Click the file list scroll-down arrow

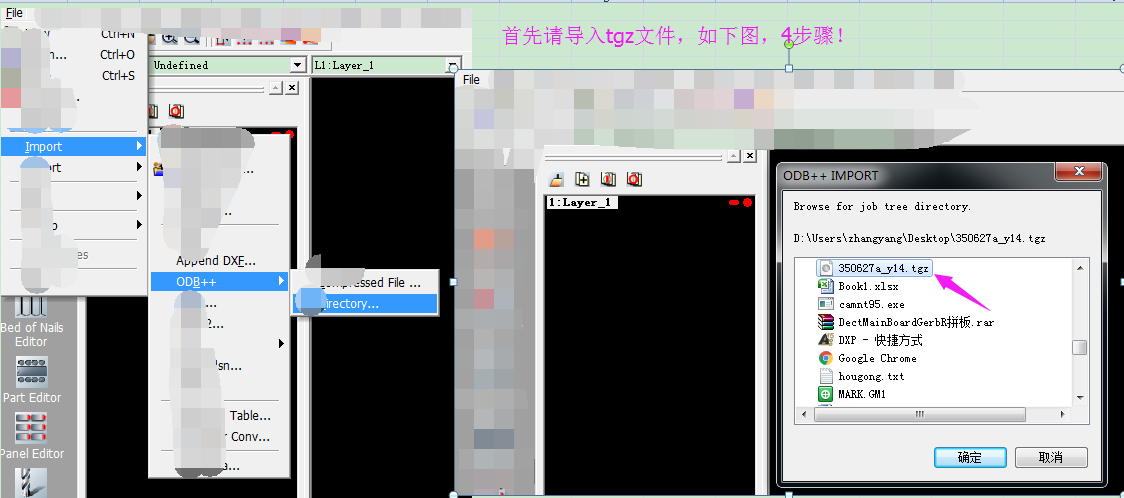(1080, 397)
